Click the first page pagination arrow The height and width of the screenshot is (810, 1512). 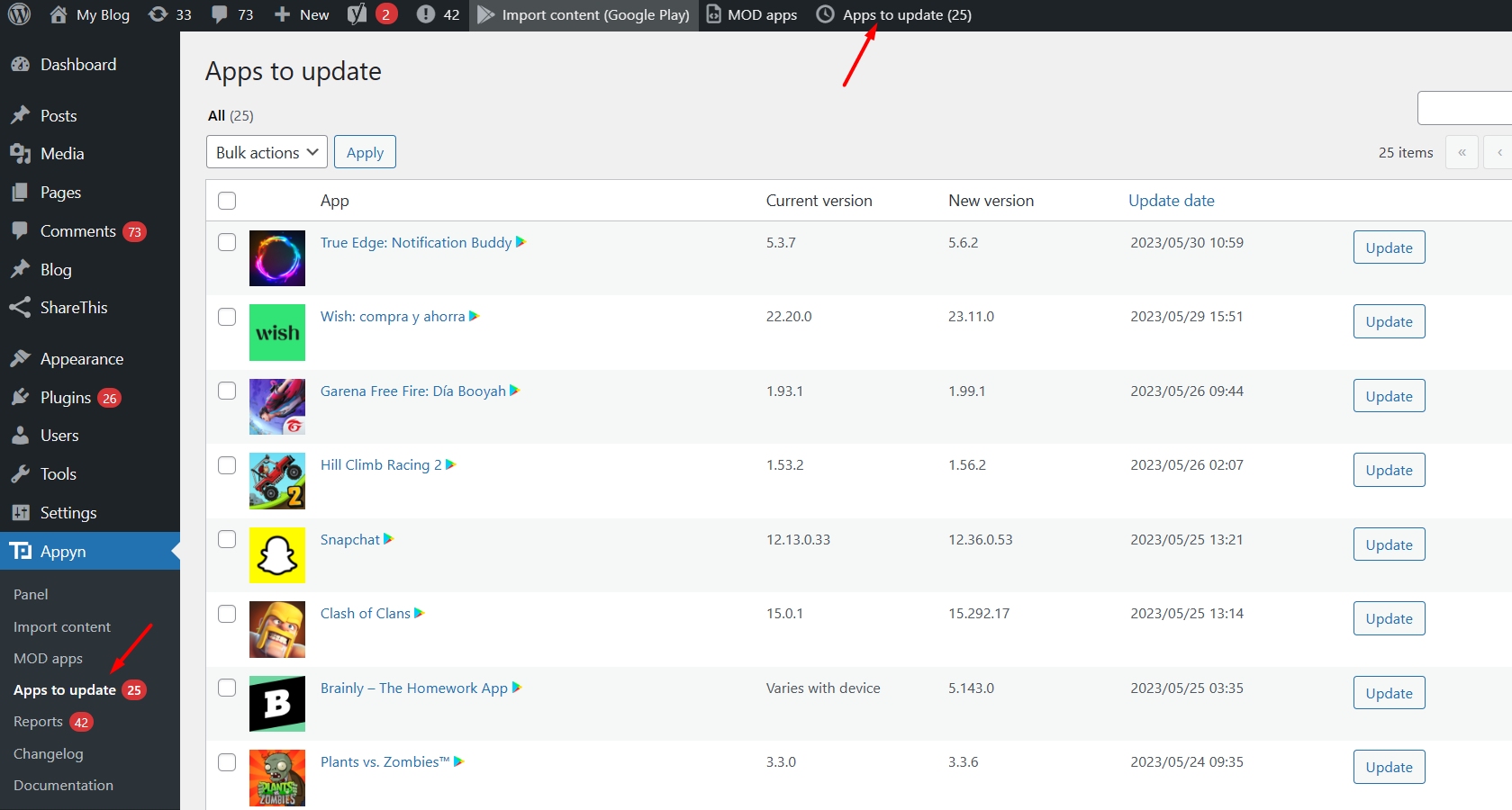[1462, 152]
